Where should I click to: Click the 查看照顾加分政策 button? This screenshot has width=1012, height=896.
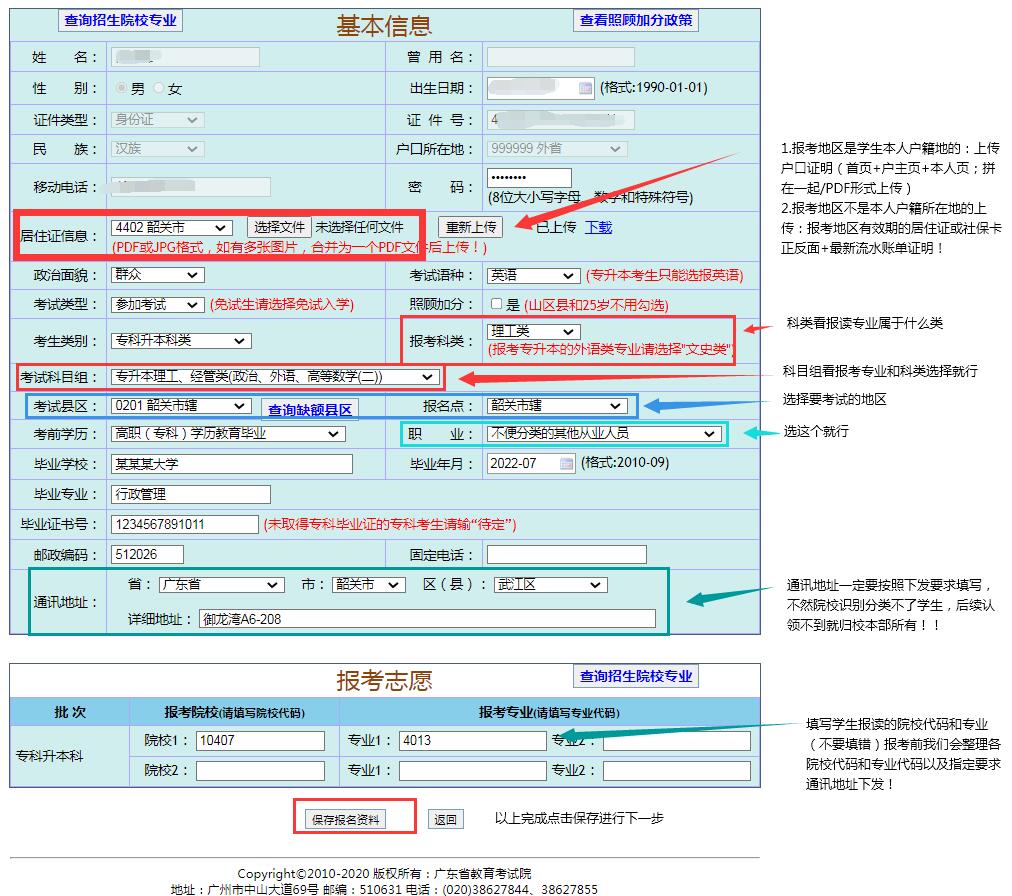pyautogui.click(x=636, y=20)
